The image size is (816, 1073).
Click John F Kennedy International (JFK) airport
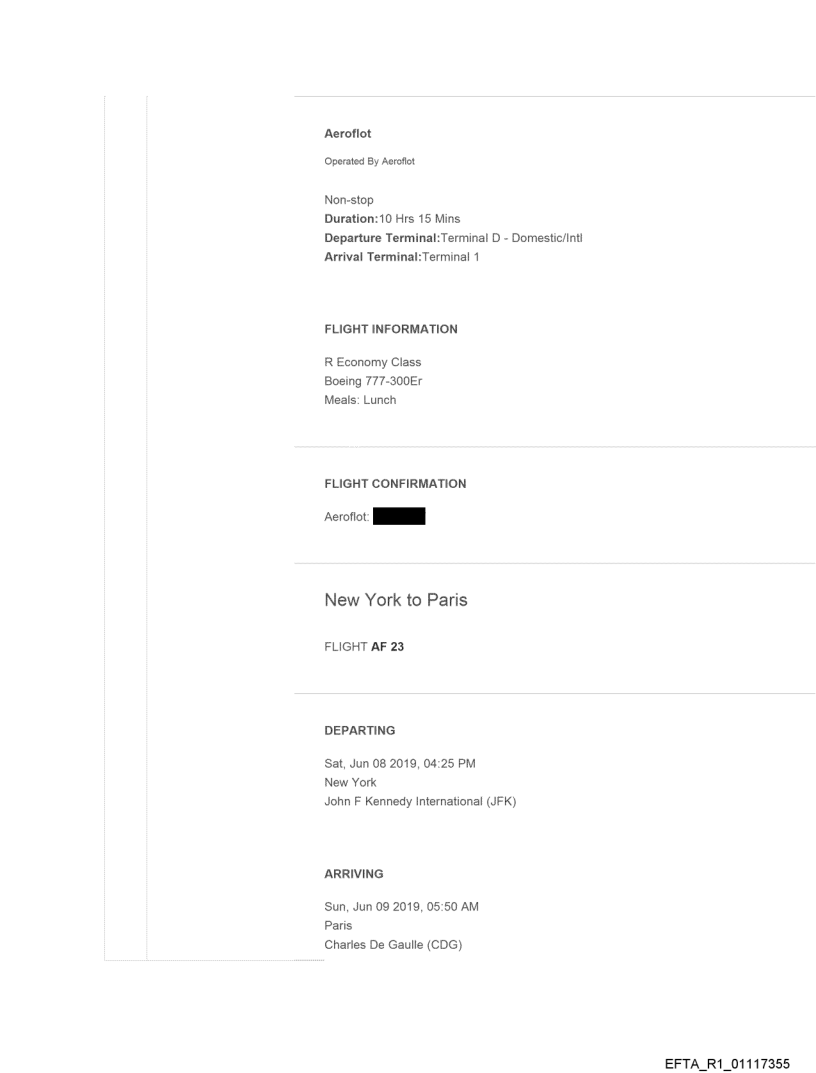tap(420, 802)
